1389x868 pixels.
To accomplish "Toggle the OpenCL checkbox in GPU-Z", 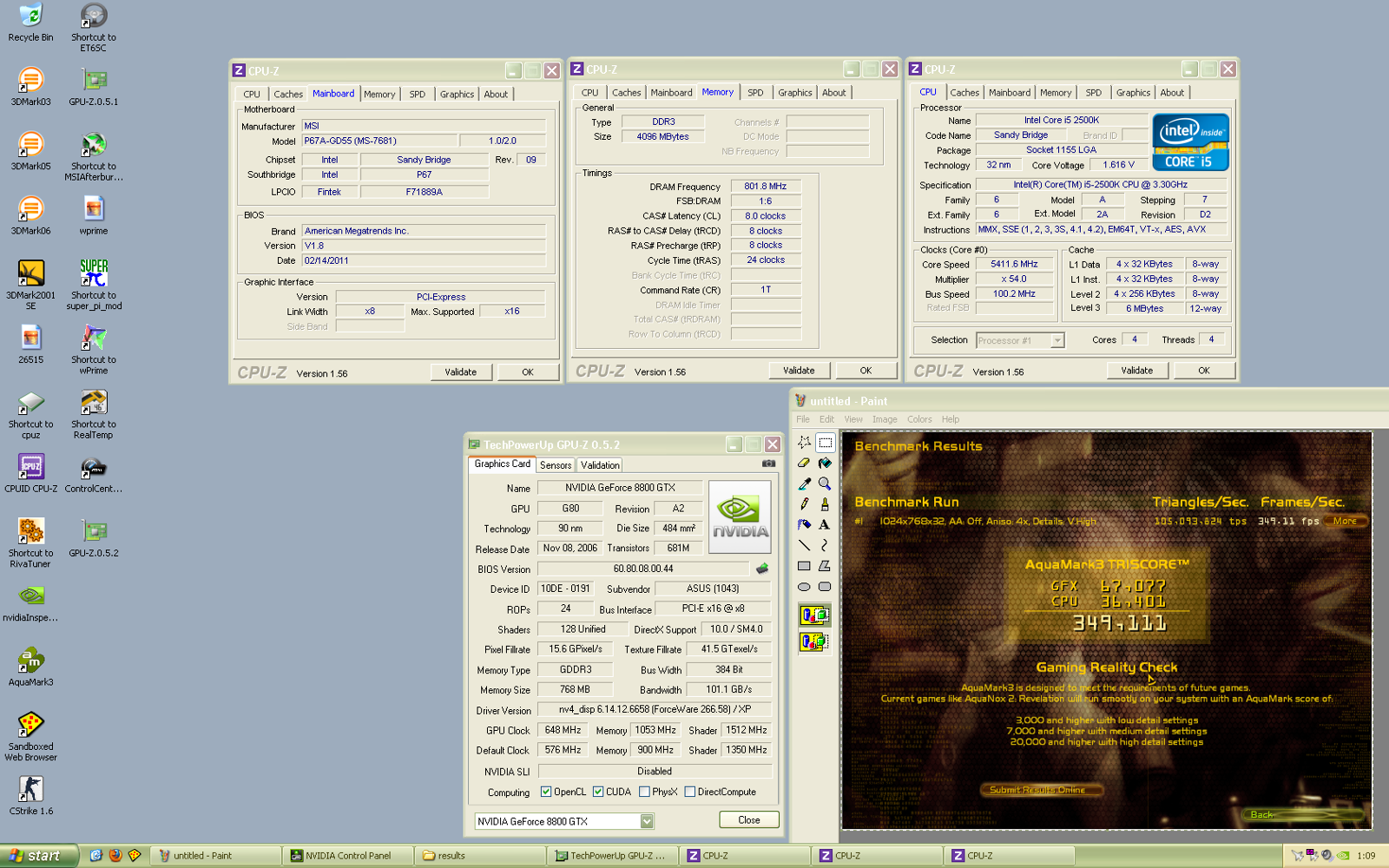I will tap(546, 792).
